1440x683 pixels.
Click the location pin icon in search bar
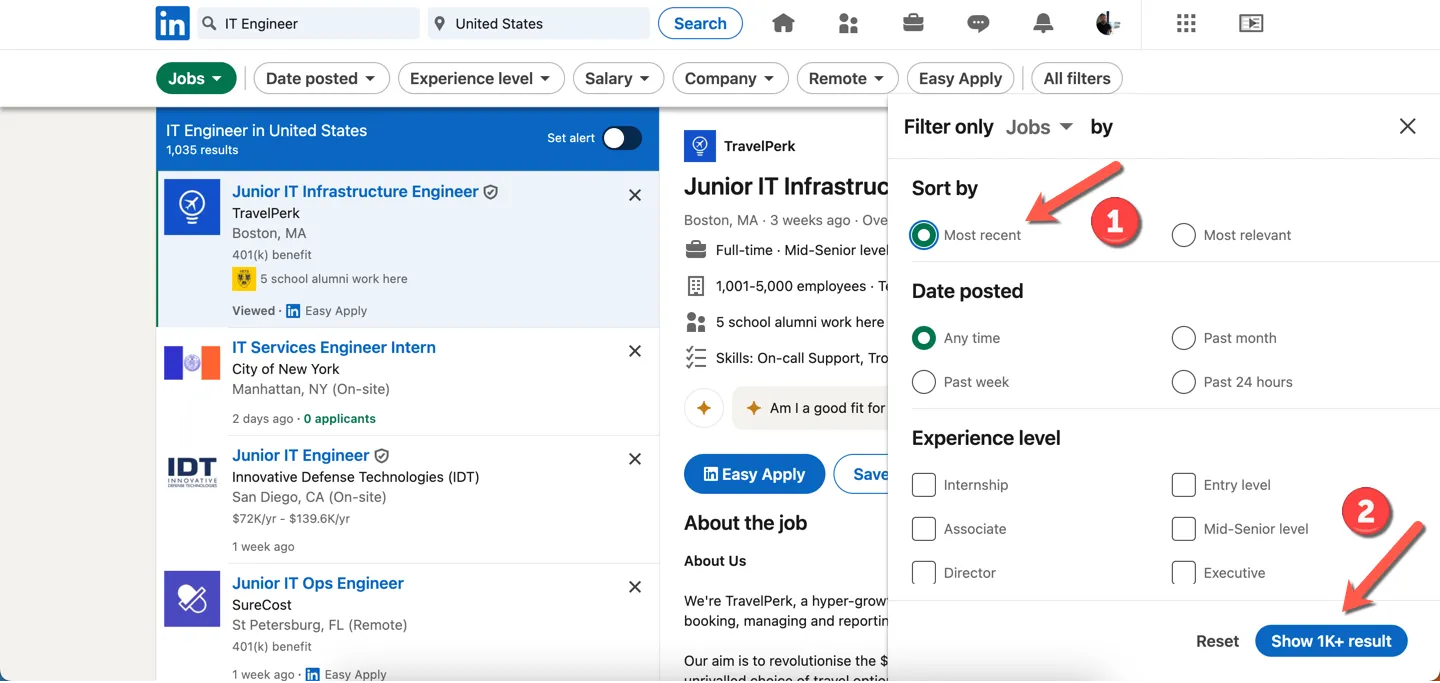pyautogui.click(x=439, y=23)
